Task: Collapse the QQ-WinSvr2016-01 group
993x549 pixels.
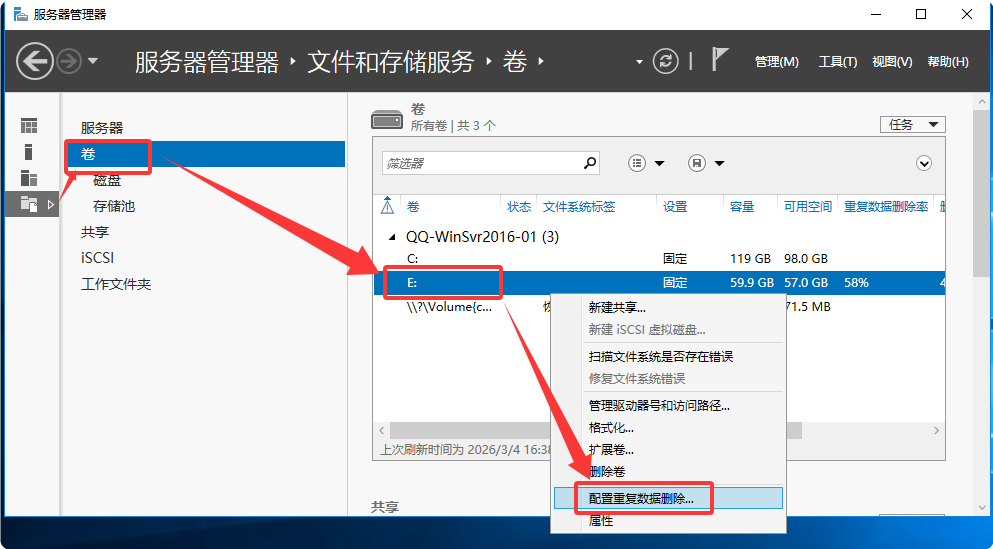Action: 392,237
